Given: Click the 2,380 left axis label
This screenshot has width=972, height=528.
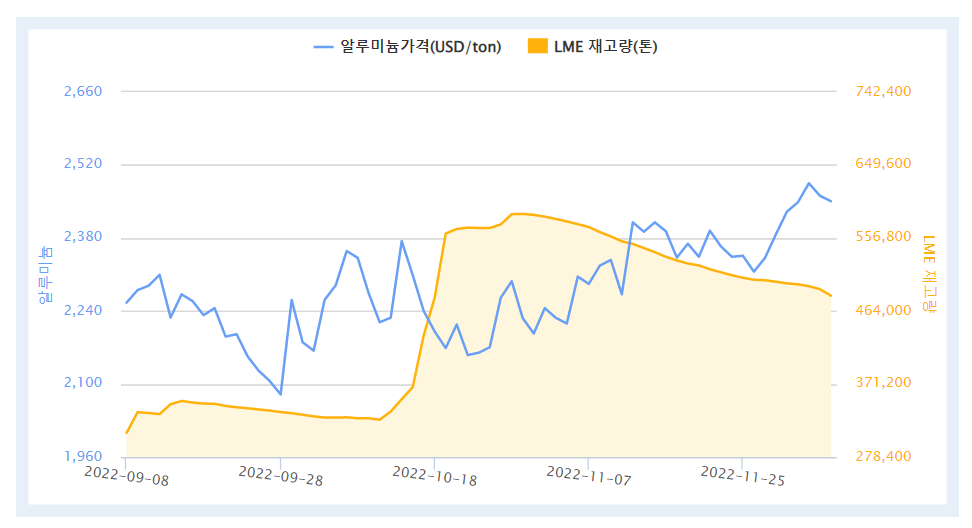Looking at the screenshot, I should coord(83,237).
